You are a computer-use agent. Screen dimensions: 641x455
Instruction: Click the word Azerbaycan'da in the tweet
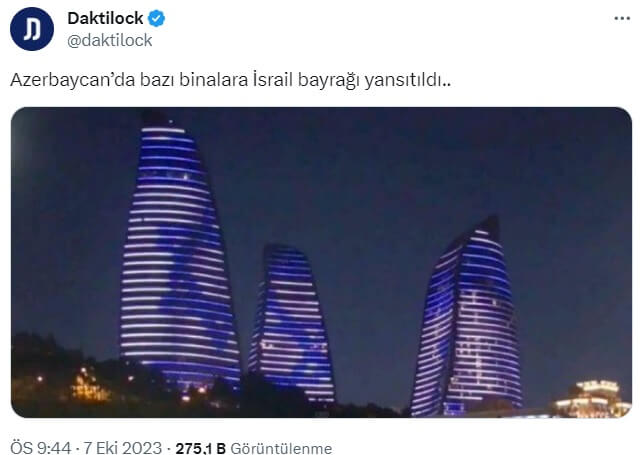tap(73, 80)
